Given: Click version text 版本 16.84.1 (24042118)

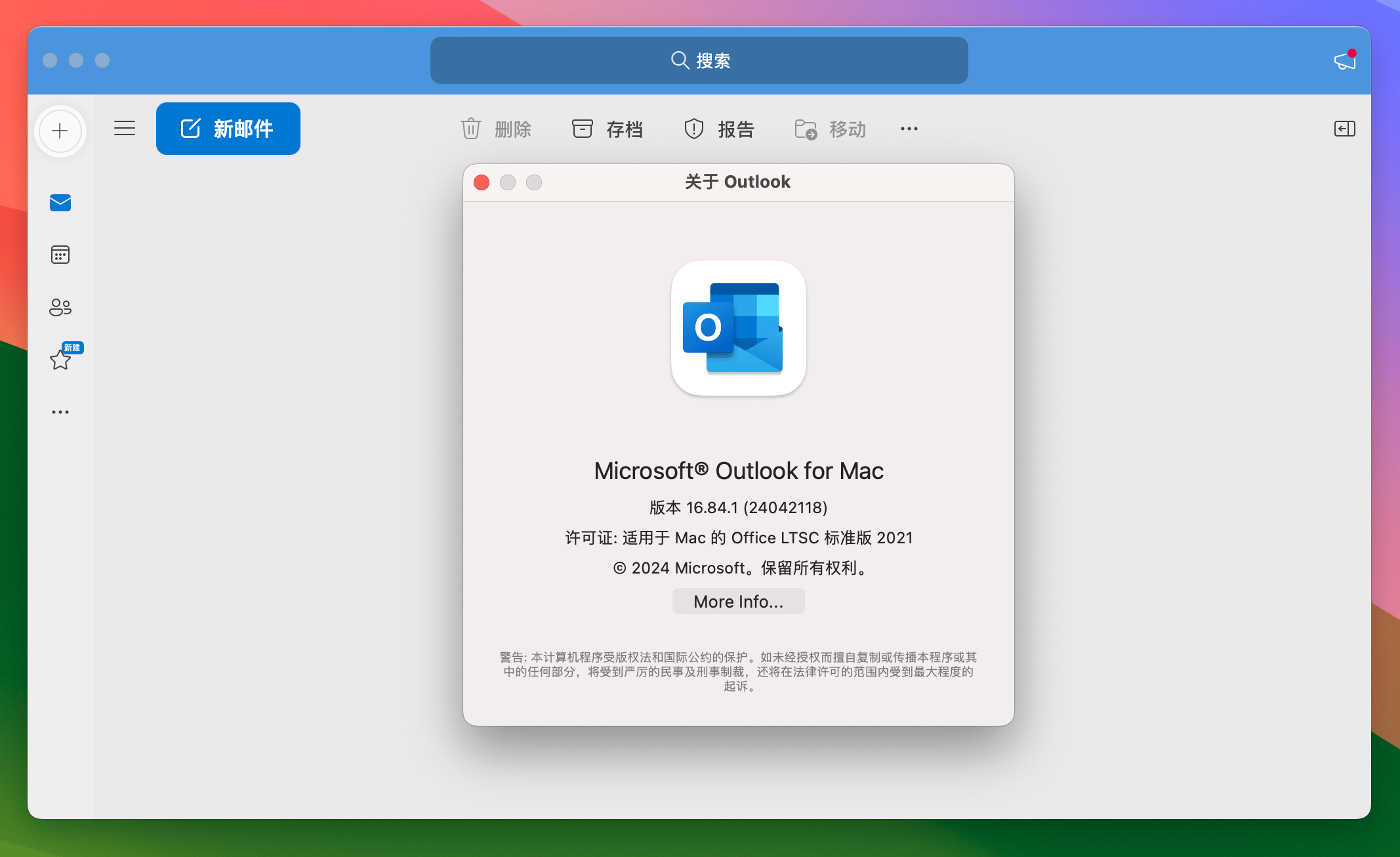Looking at the screenshot, I should [x=739, y=507].
